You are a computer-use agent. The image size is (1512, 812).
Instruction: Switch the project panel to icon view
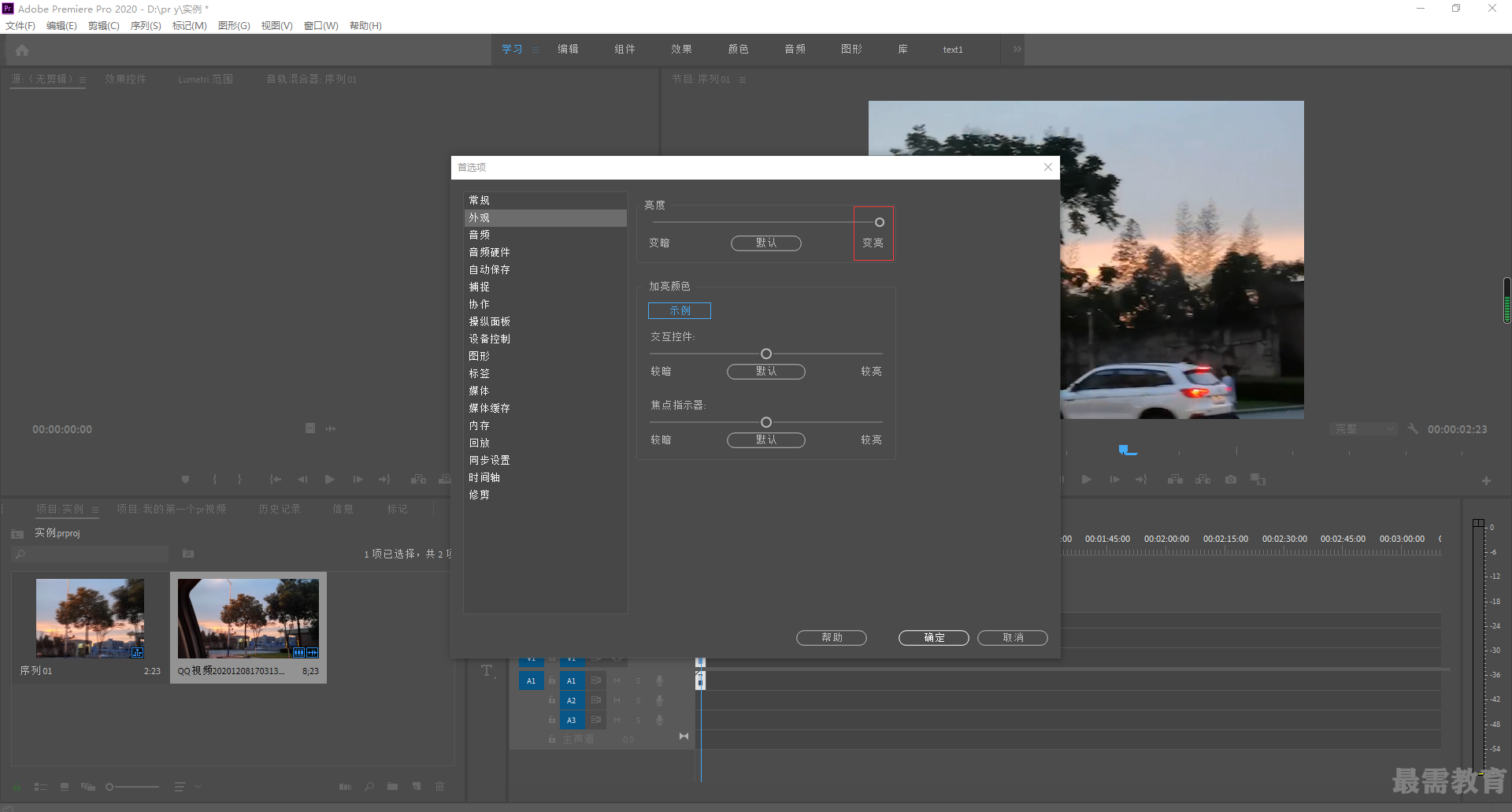(x=65, y=787)
